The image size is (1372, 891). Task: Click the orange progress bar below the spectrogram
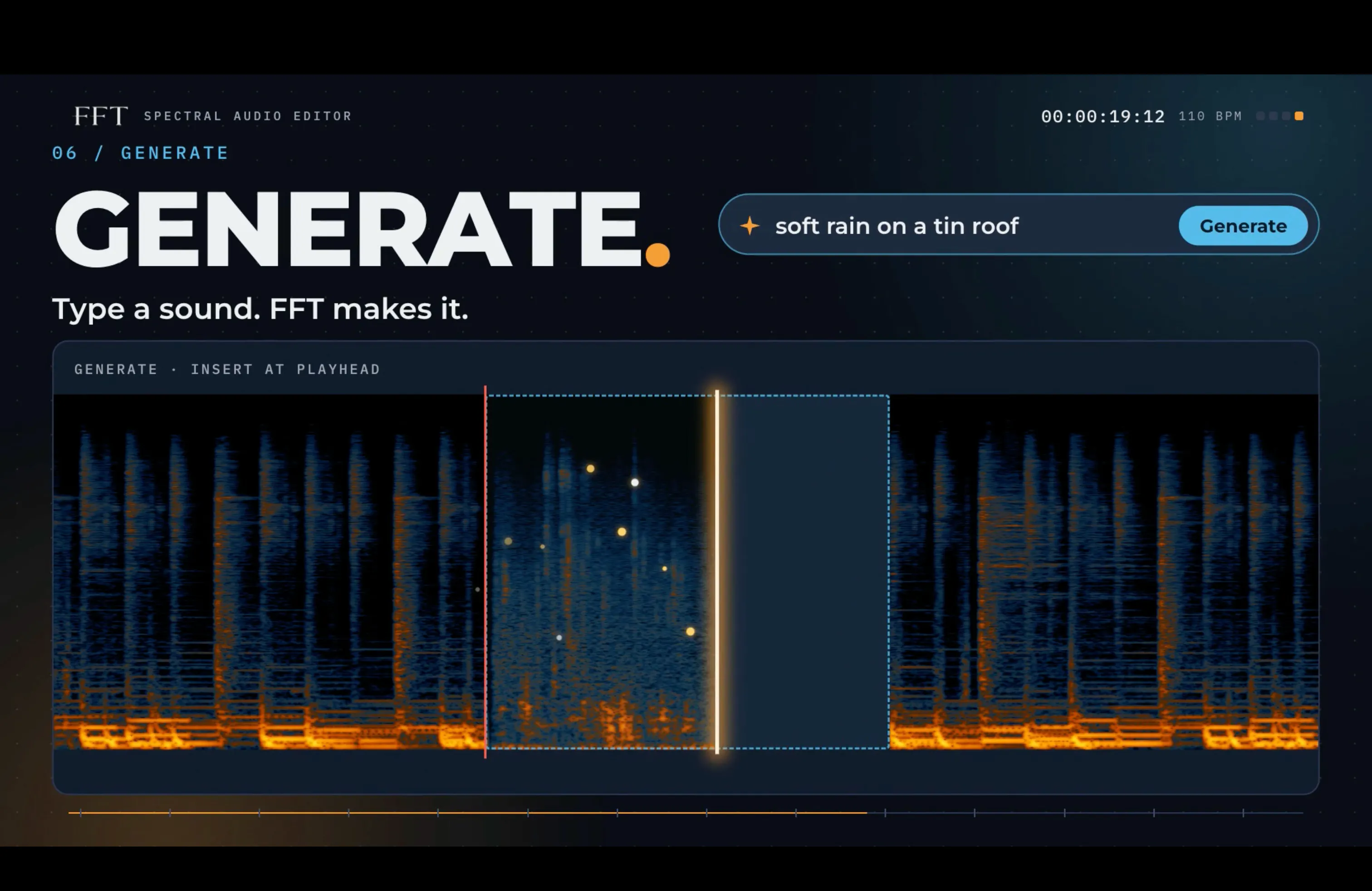[x=467, y=813]
